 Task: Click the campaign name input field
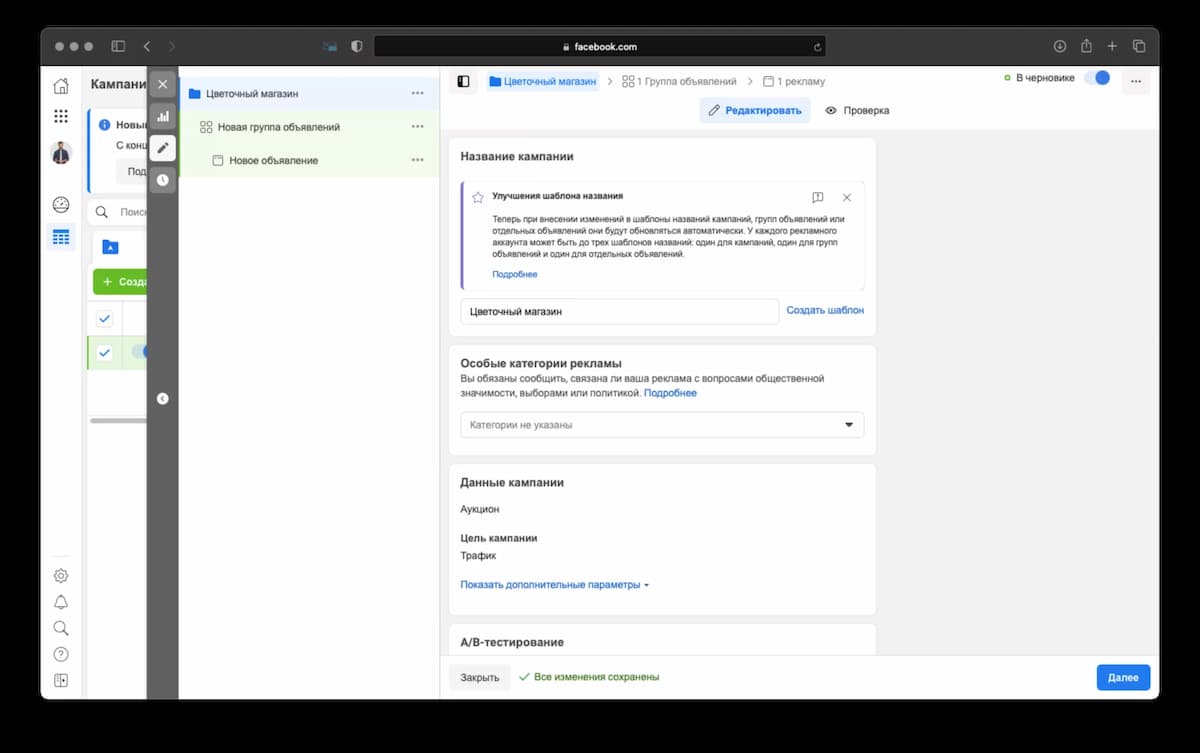(x=619, y=312)
